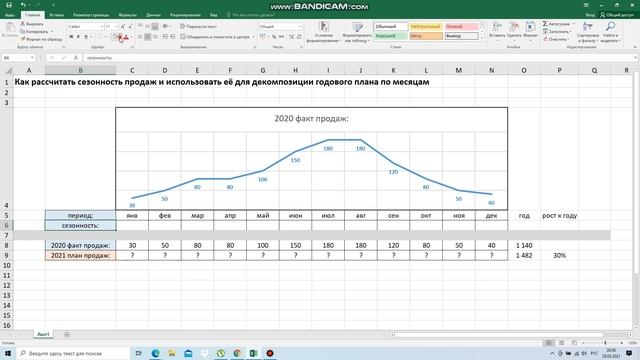
Task: Toggle italic К formatting
Action: (x=78, y=37)
